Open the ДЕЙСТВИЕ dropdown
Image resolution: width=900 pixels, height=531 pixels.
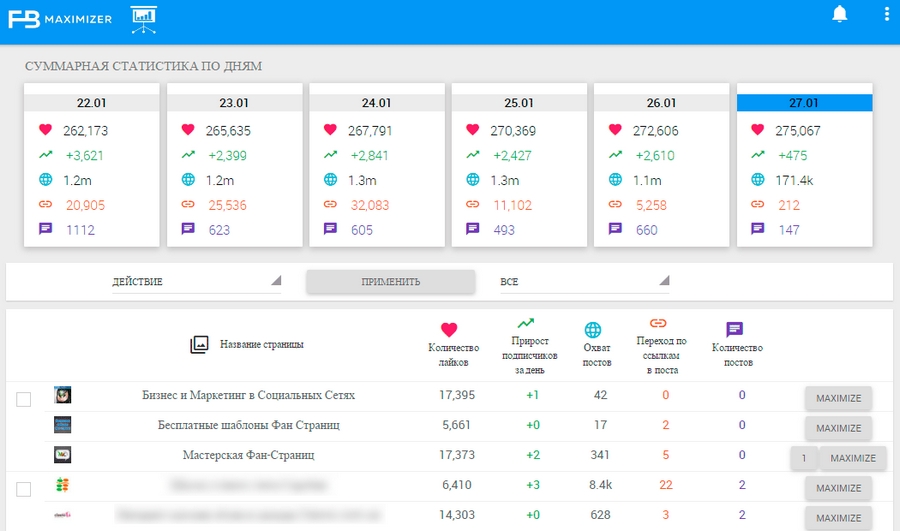pos(196,281)
